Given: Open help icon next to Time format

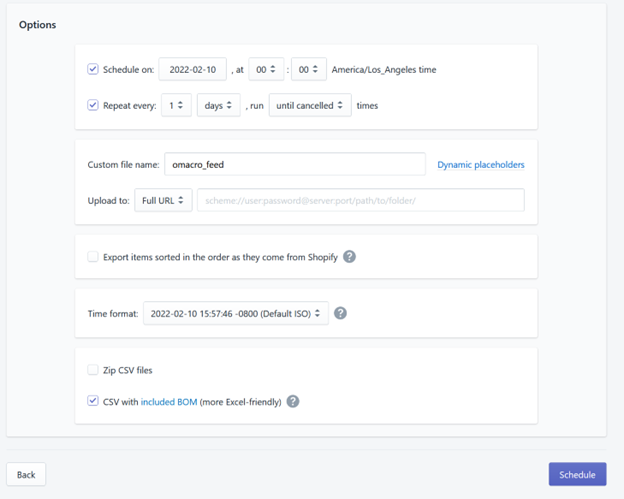Looking at the screenshot, I should click(x=340, y=313).
